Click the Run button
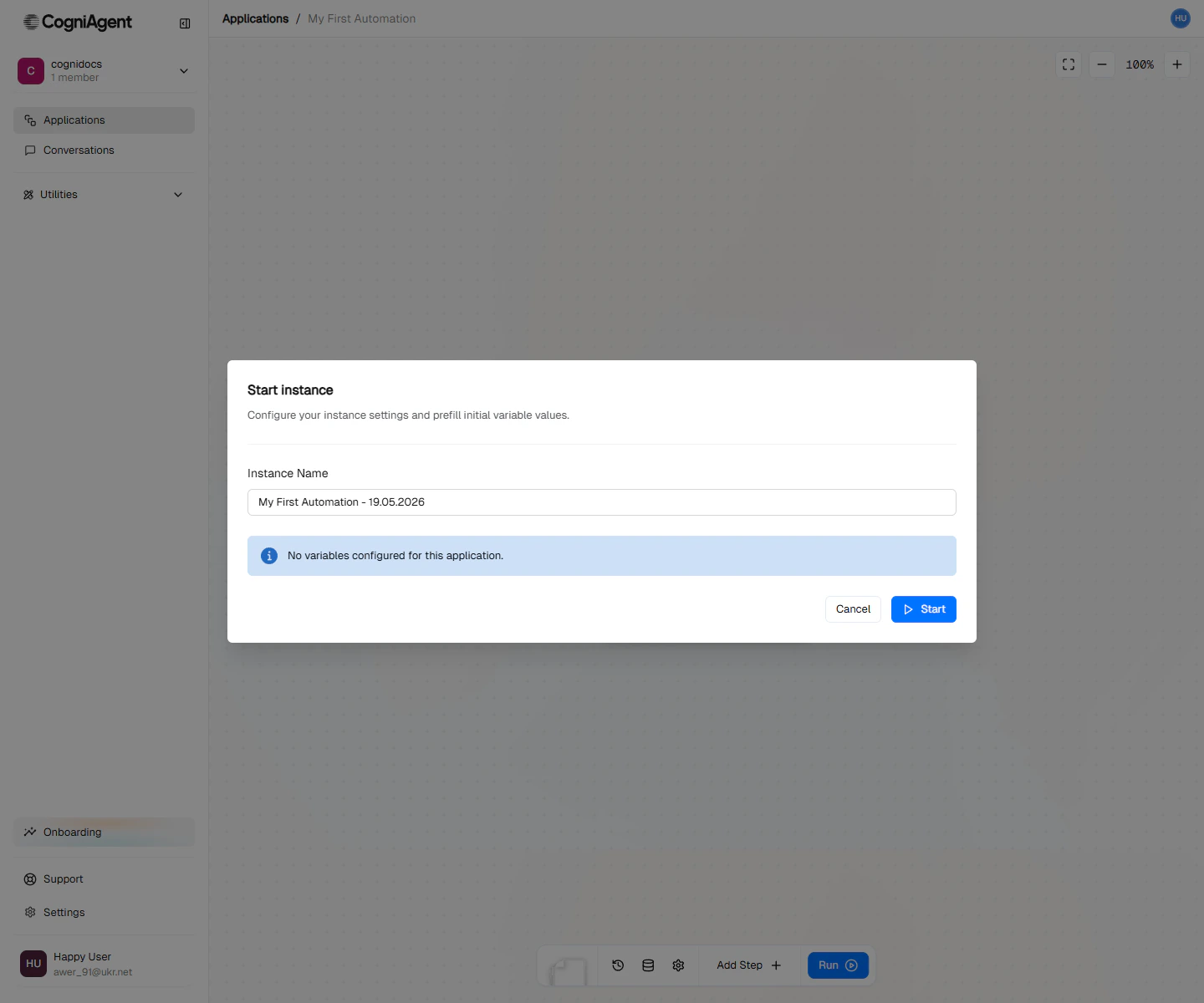 838,965
